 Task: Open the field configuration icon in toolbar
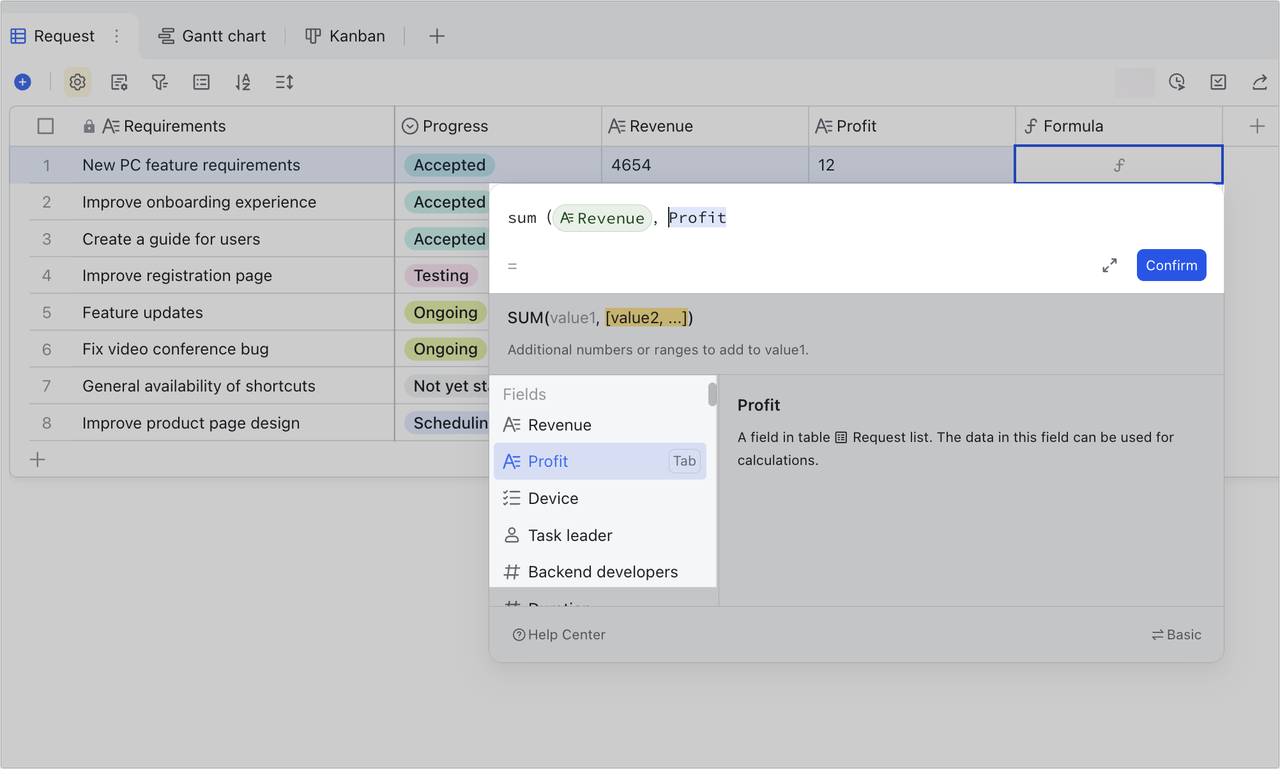119,82
